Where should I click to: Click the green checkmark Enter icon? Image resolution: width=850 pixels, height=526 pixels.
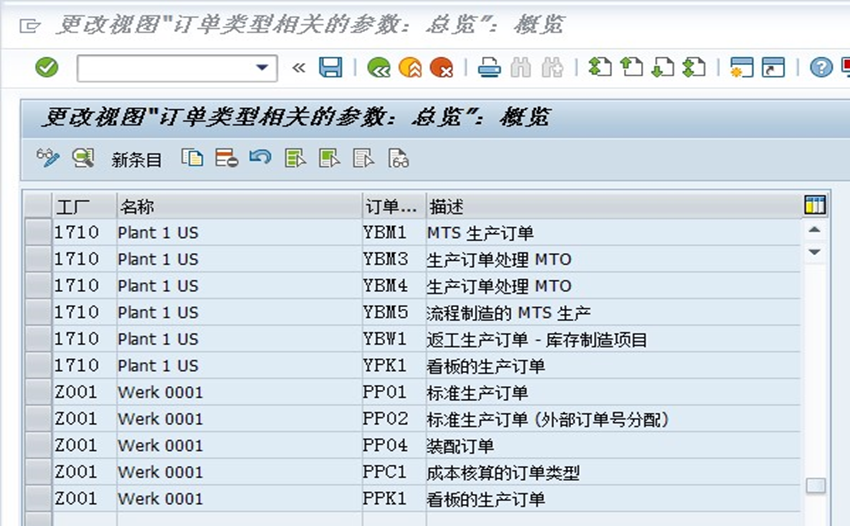click(47, 68)
